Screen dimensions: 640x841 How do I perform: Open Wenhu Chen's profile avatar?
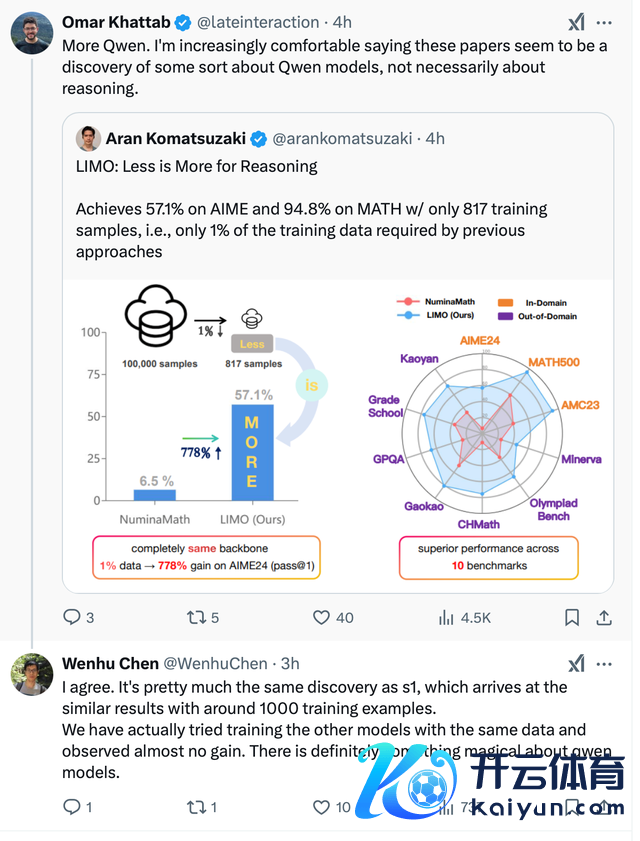pos(32,675)
